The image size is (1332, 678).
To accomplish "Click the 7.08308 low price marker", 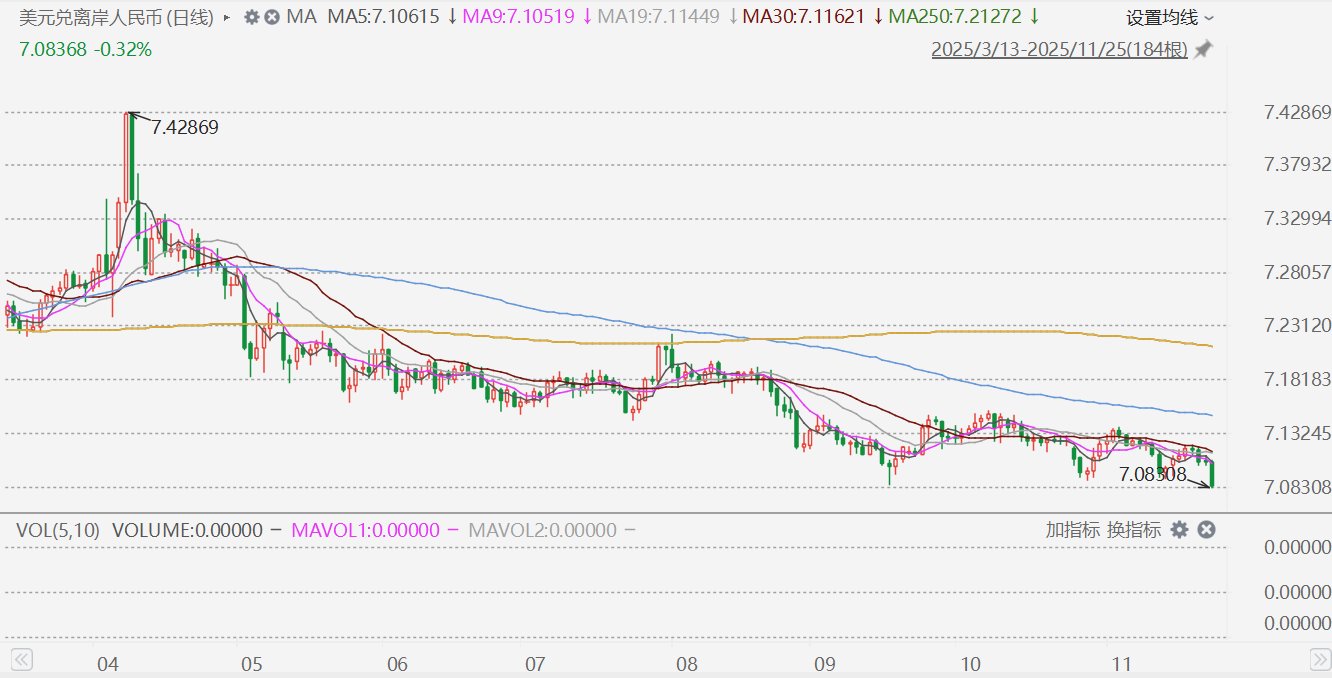I will point(1151,474).
